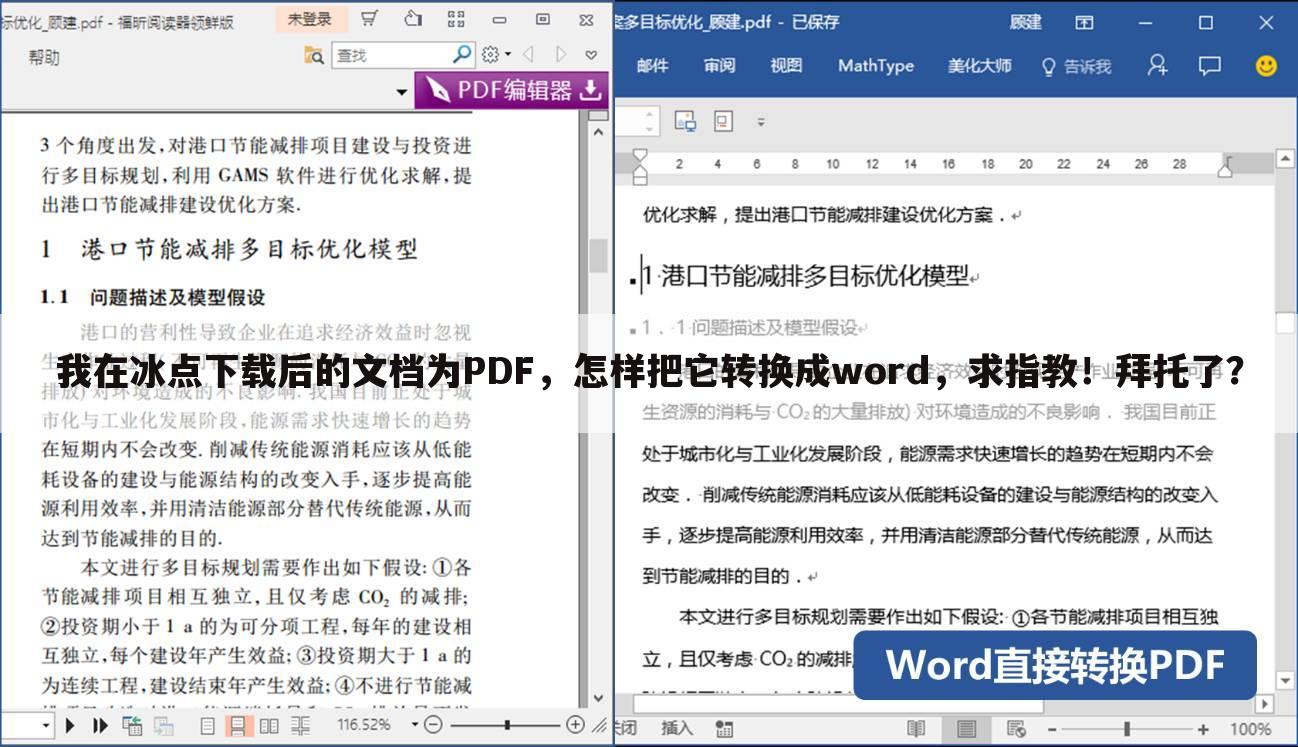Open the page number dropdown in Foxit
1298x747 pixels.
(47, 725)
